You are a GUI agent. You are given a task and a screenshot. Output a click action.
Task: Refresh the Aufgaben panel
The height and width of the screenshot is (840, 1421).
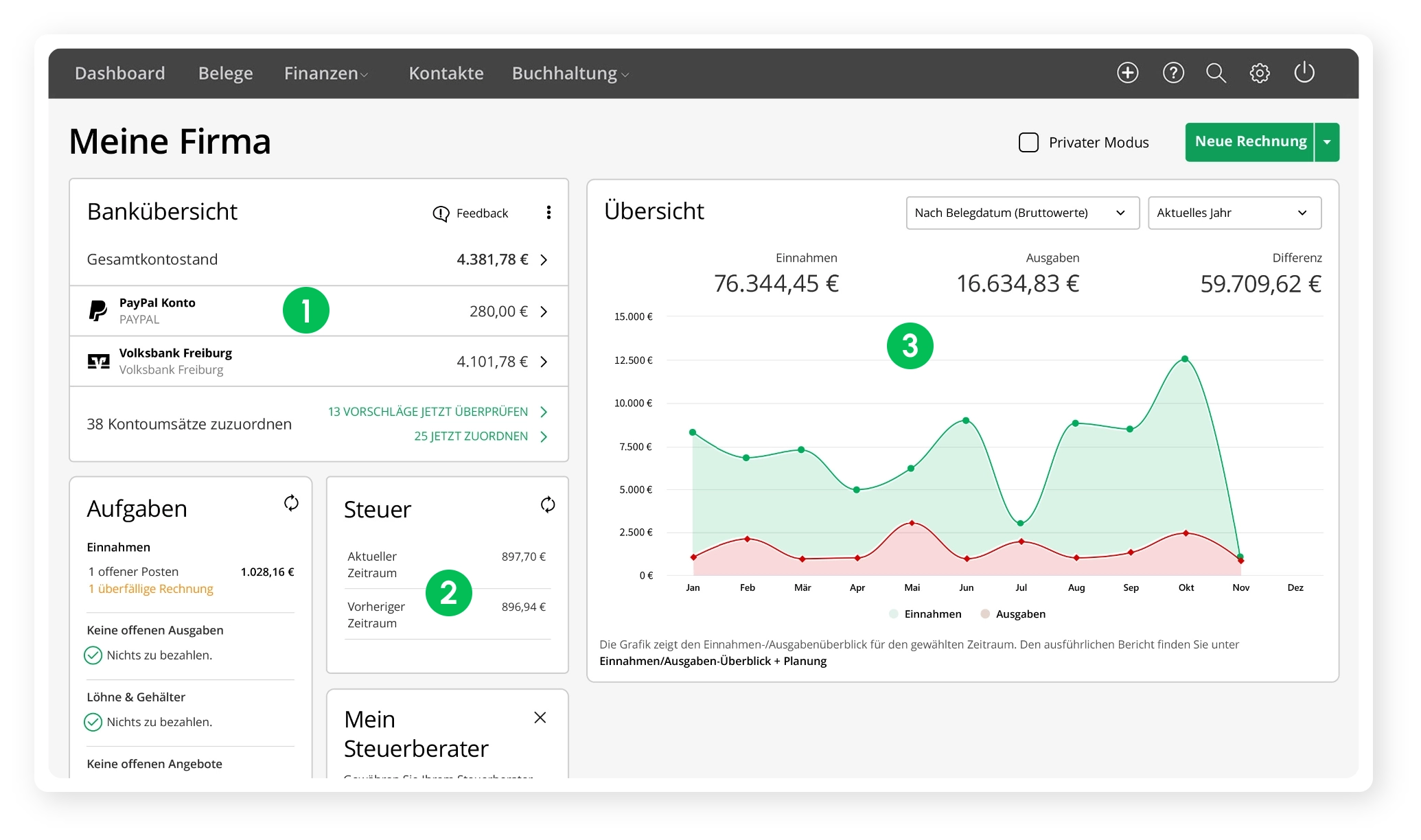click(x=291, y=503)
